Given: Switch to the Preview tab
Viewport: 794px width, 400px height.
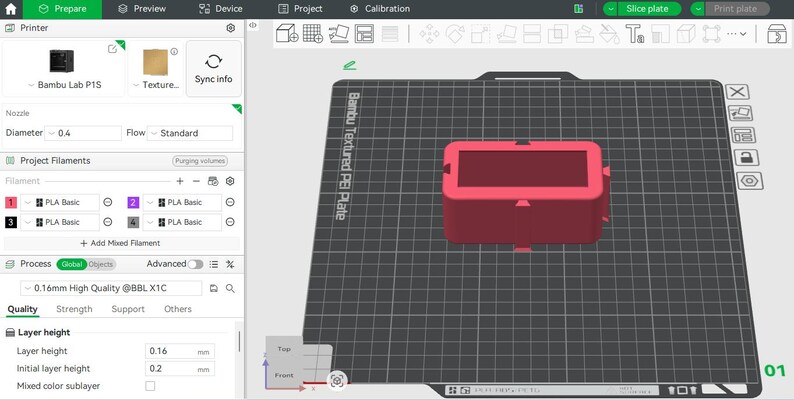Looking at the screenshot, I should [x=142, y=9].
